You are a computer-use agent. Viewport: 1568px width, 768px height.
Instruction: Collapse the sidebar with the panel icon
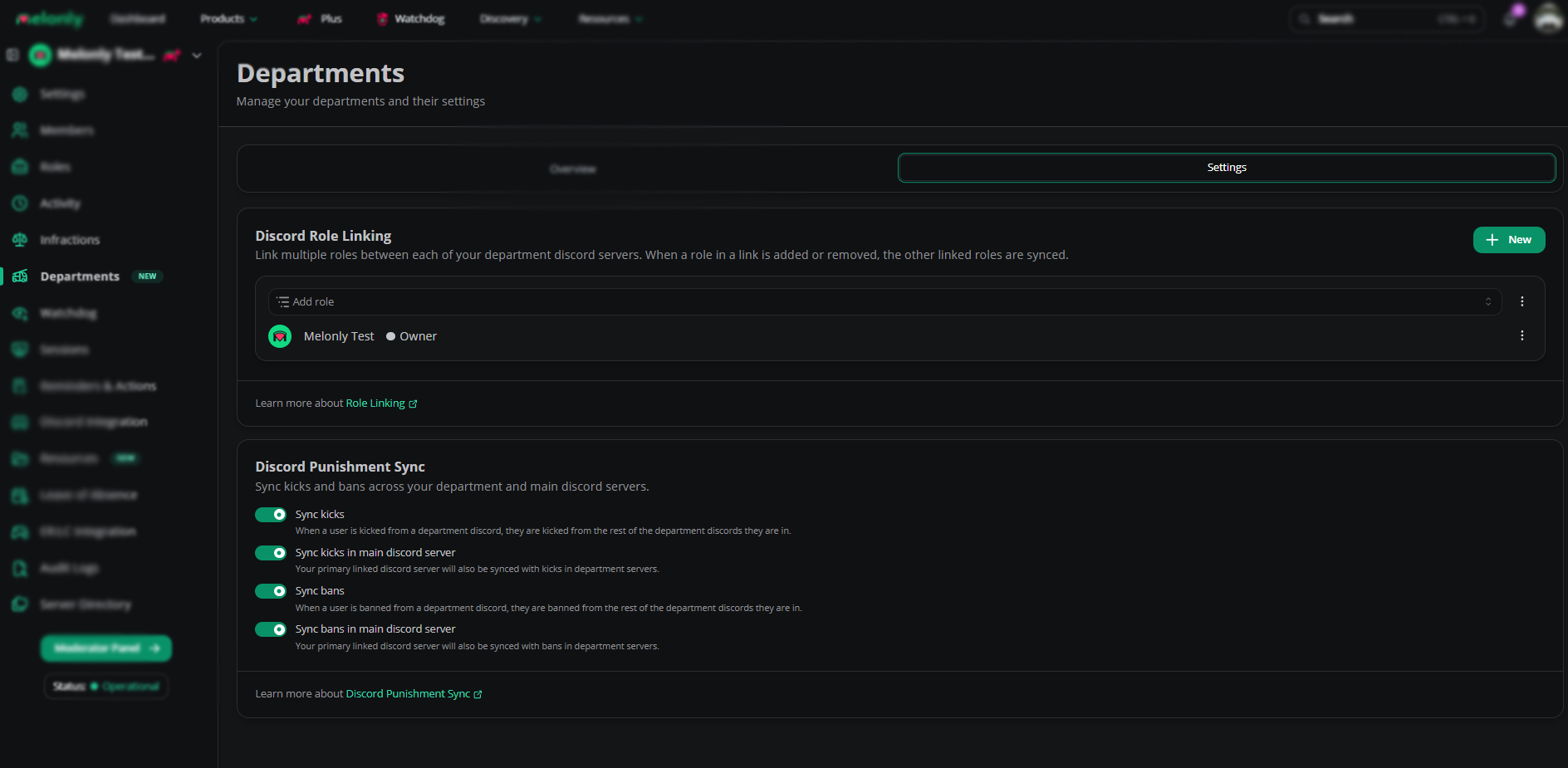(x=12, y=55)
